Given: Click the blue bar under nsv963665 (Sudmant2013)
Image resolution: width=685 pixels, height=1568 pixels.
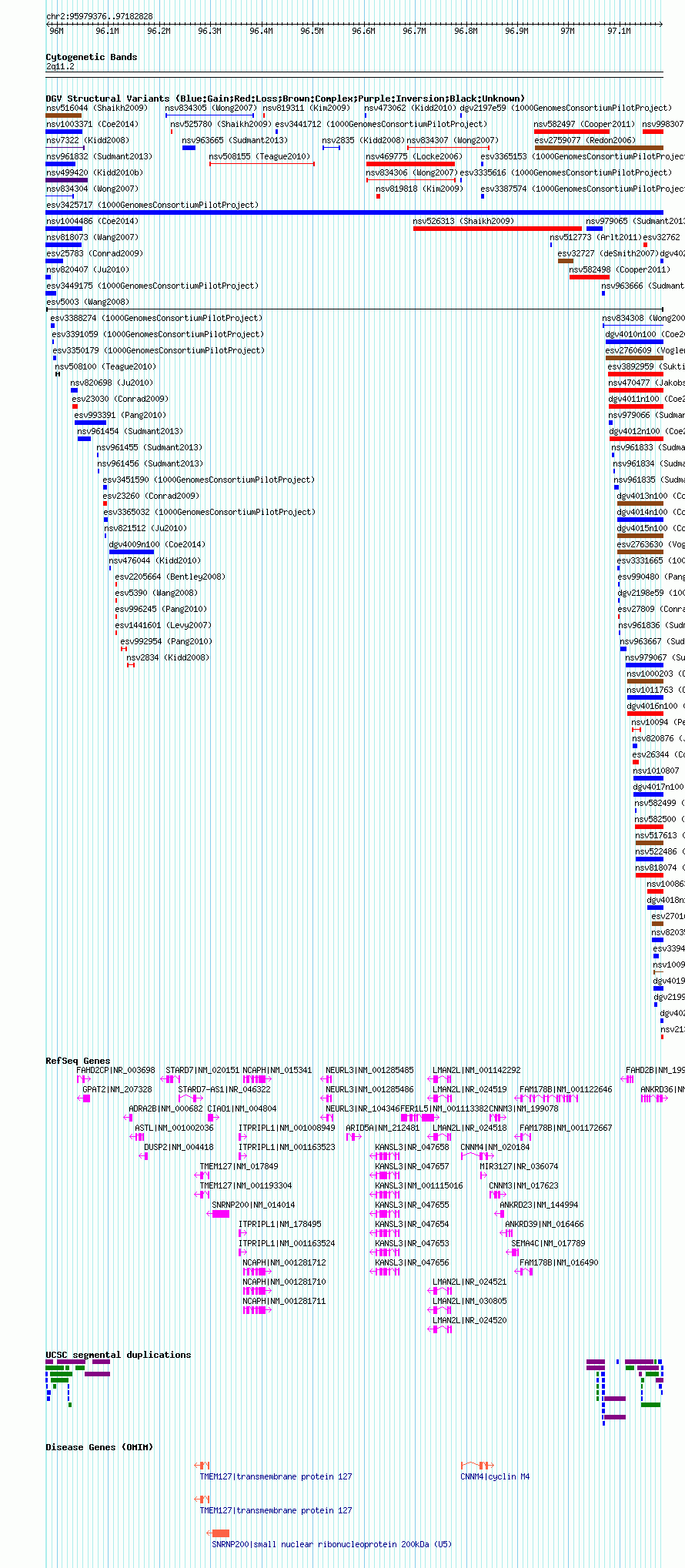Looking at the screenshot, I should 189,148.
